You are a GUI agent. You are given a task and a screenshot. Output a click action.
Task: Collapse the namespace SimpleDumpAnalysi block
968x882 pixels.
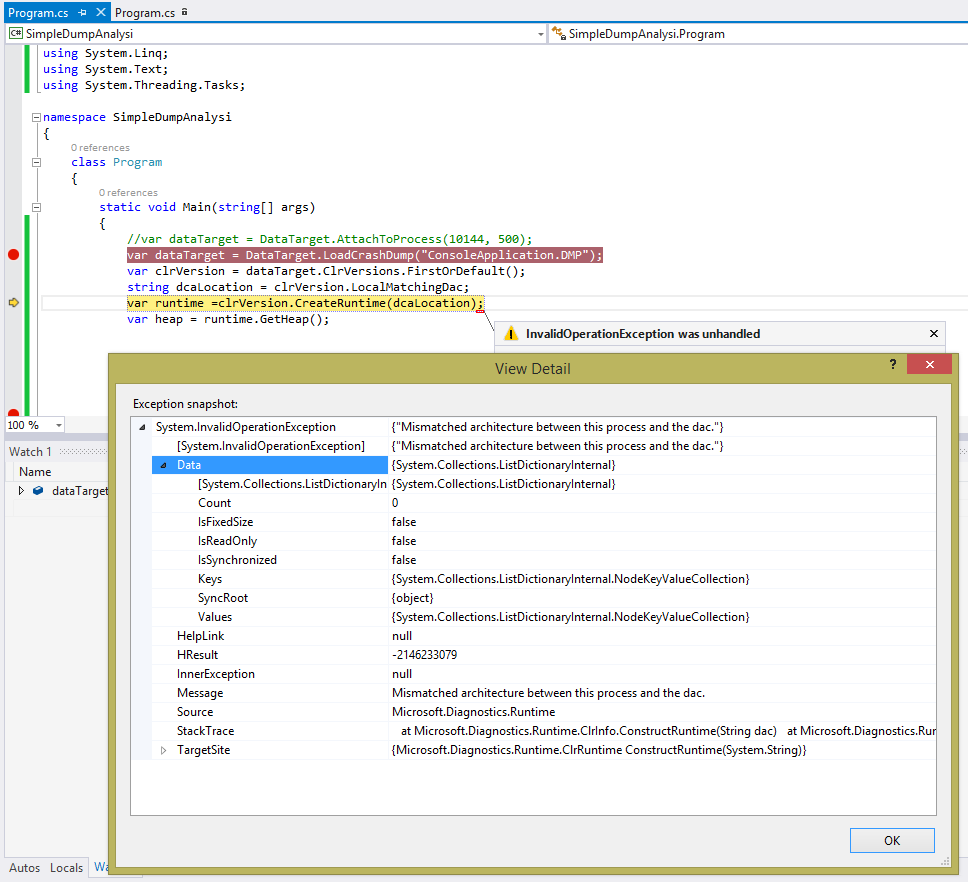point(36,117)
